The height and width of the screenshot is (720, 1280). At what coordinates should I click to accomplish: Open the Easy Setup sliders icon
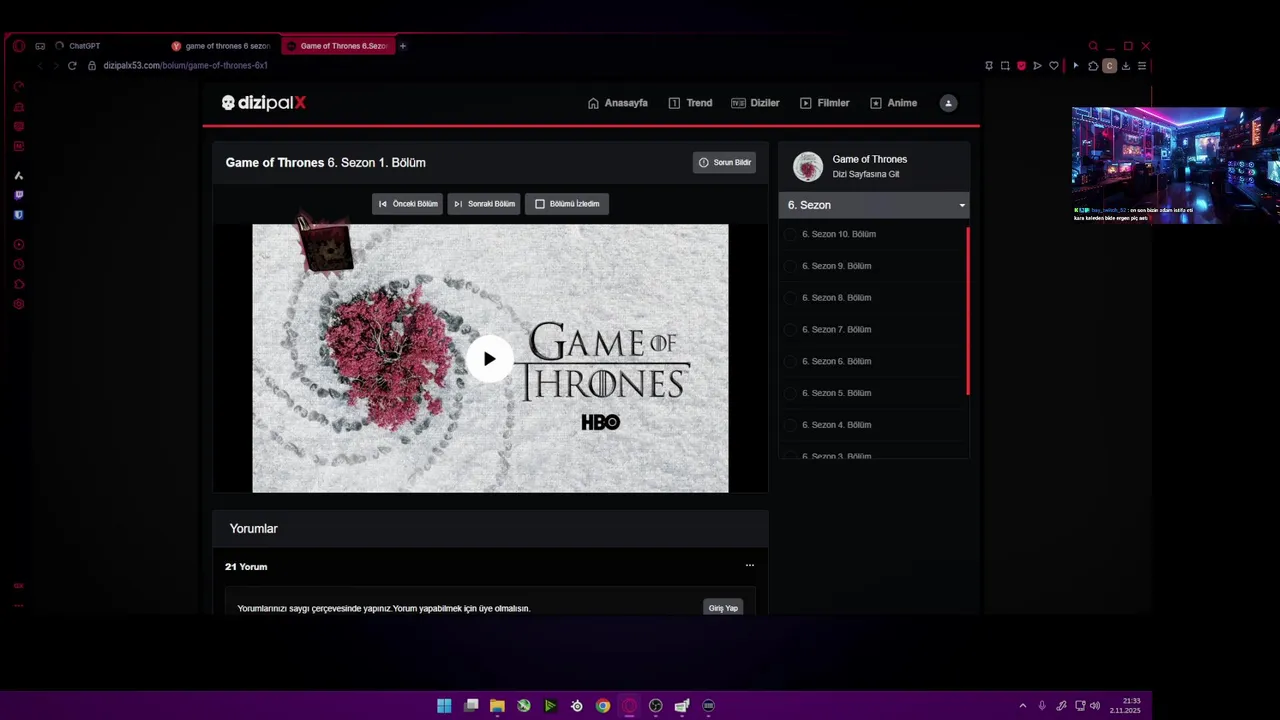[x=1141, y=66]
